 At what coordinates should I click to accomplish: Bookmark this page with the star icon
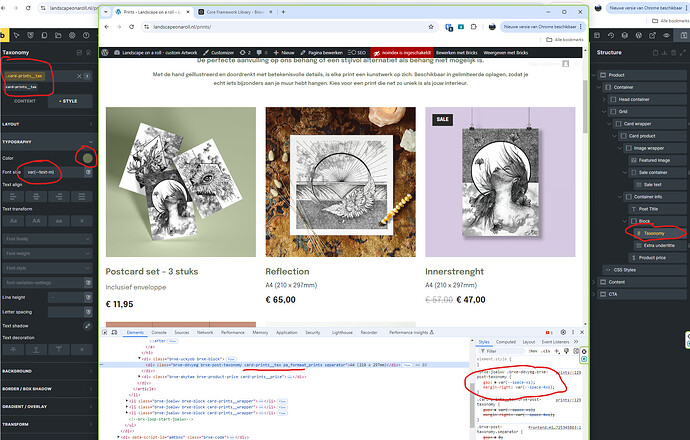[431, 27]
